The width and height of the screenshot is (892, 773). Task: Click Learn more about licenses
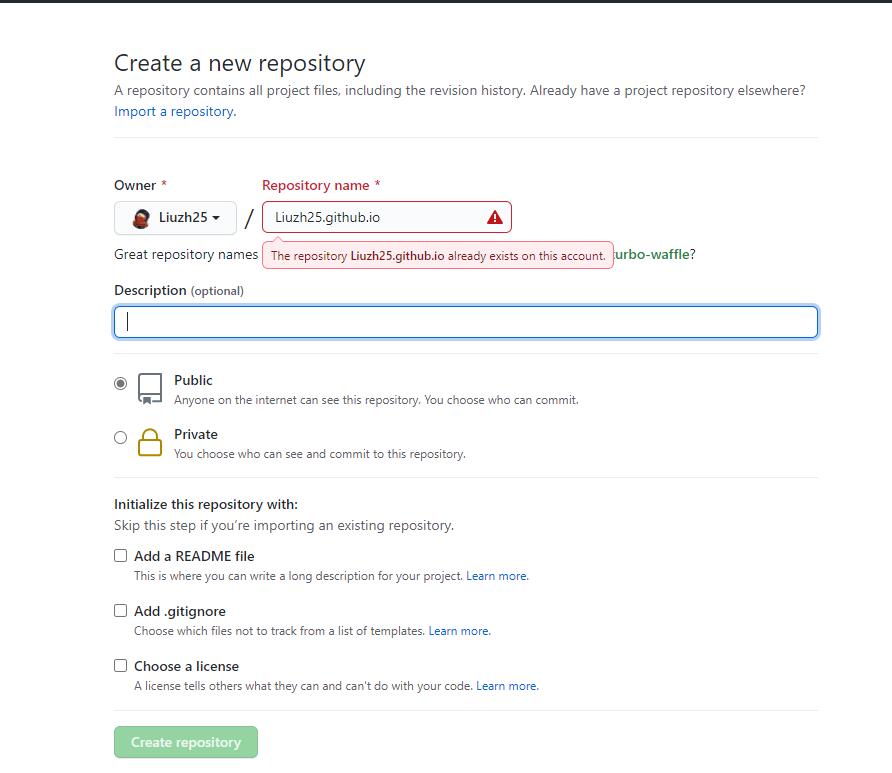coord(507,685)
